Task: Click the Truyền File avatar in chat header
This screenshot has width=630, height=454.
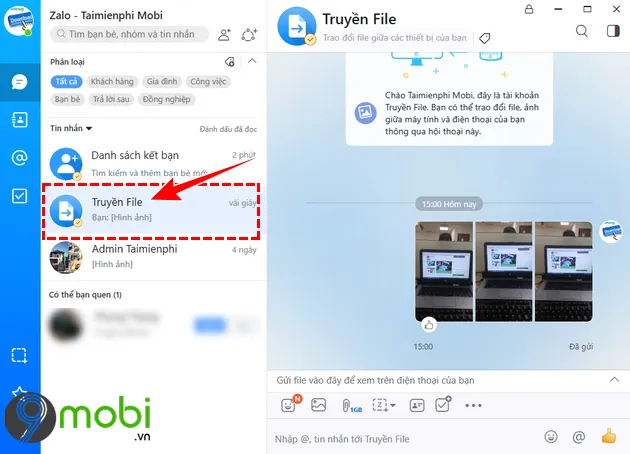Action: click(x=297, y=27)
